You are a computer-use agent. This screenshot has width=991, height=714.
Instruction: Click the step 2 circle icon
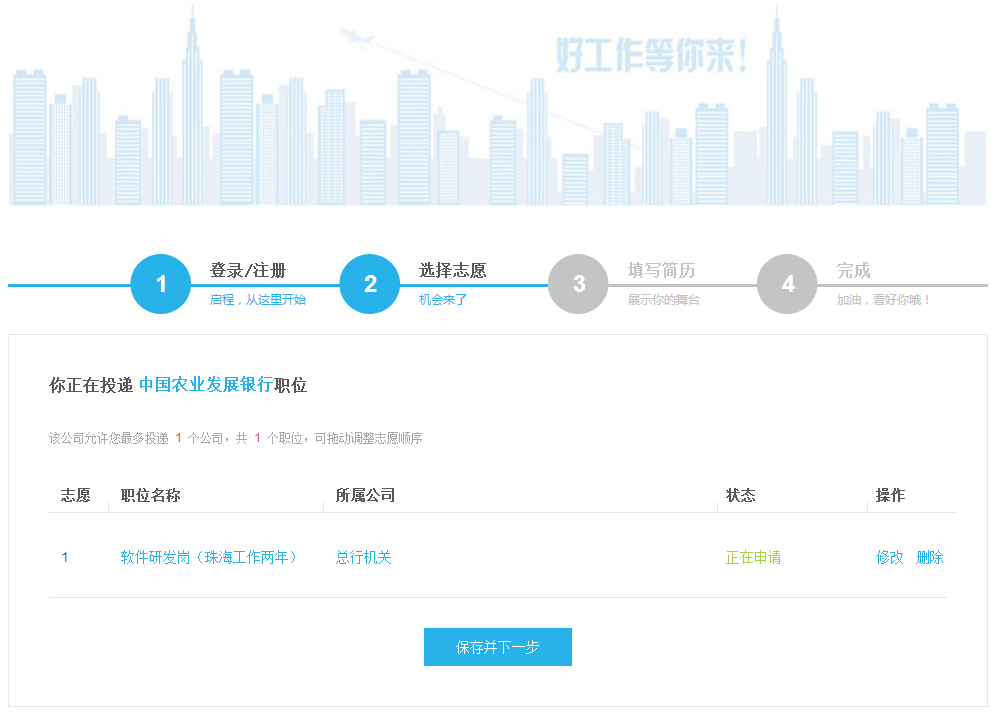[370, 284]
